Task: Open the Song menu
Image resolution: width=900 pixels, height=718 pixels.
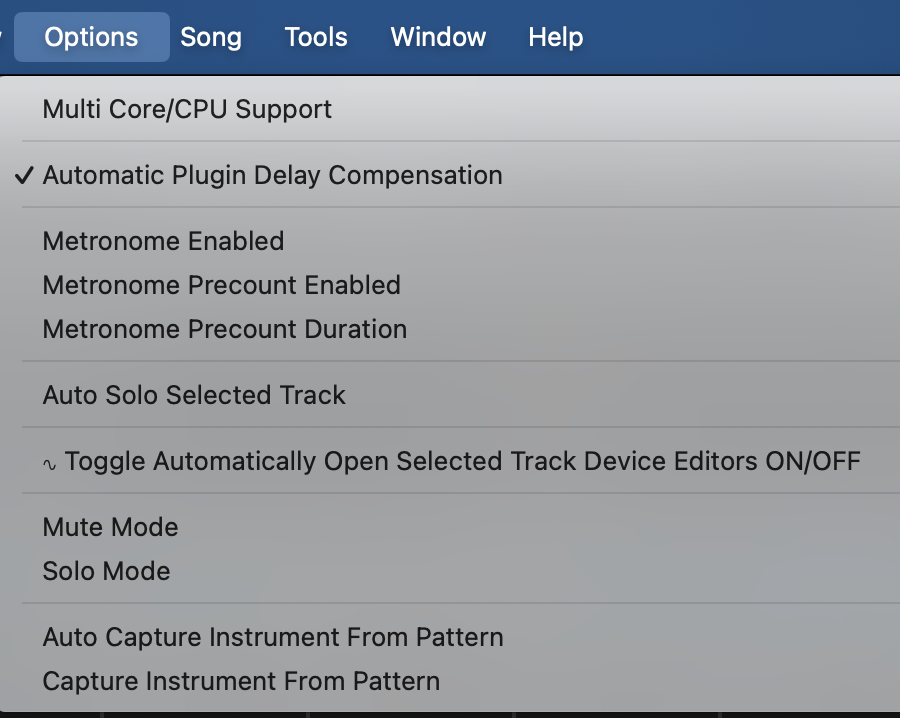Action: (210, 37)
